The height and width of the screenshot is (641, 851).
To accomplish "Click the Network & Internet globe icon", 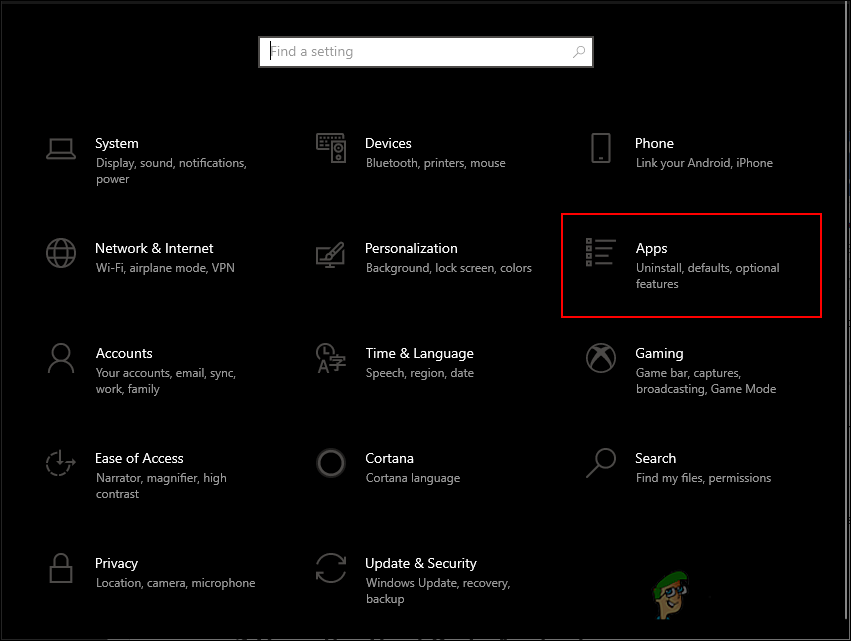I will tap(61, 253).
